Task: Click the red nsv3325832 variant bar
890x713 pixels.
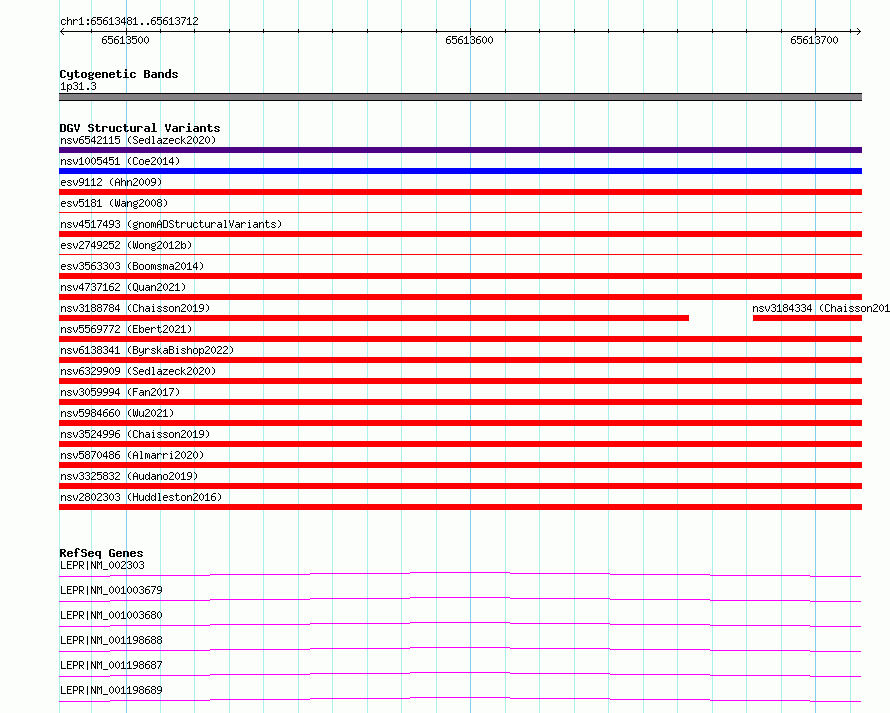Action: pyautogui.click(x=460, y=486)
